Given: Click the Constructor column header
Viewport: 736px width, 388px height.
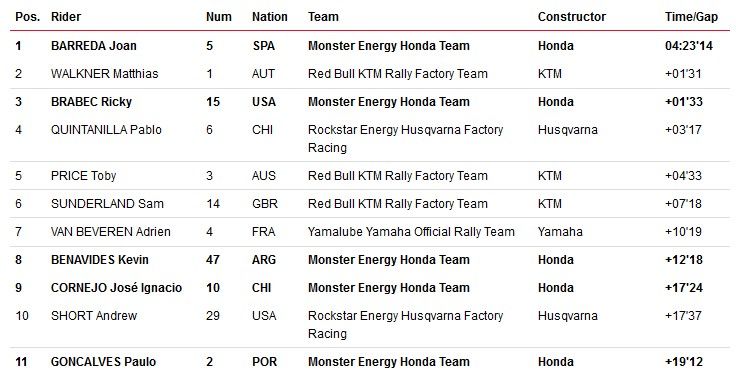Looking at the screenshot, I should [572, 17].
